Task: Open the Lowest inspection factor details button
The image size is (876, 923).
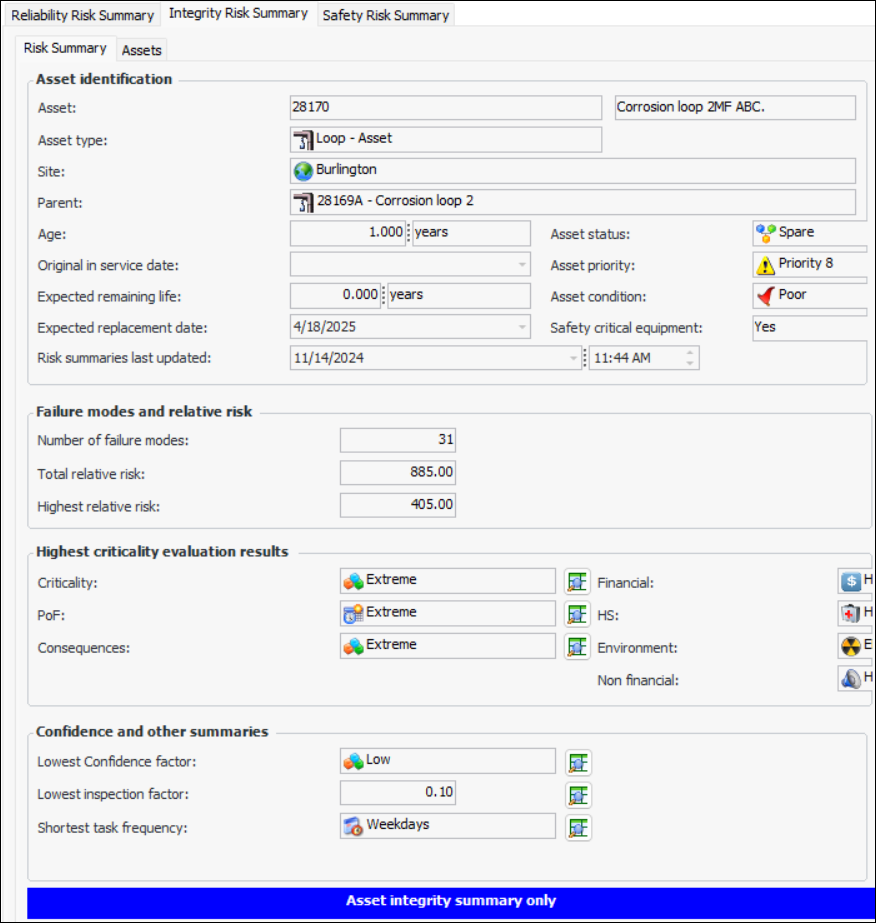Action: click(x=578, y=795)
